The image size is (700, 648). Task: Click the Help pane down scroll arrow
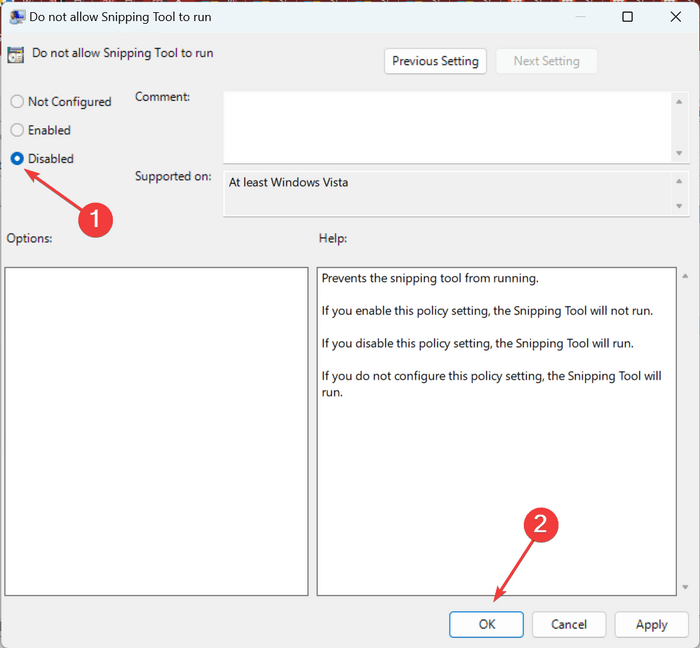pyautogui.click(x=685, y=587)
